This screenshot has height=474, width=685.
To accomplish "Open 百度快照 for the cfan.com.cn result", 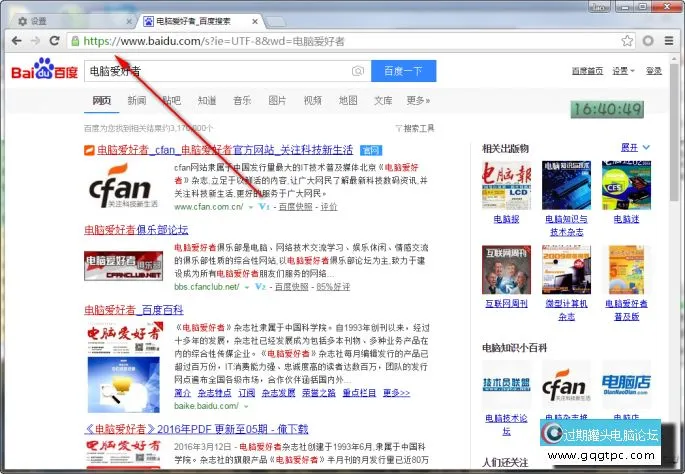I will coord(295,207).
